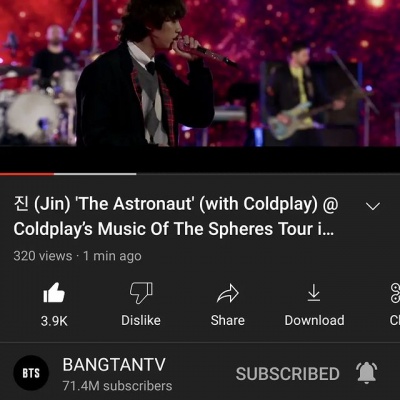Seek on the red video progress bar
Screen dimensions: 400x400
coord(27,174)
